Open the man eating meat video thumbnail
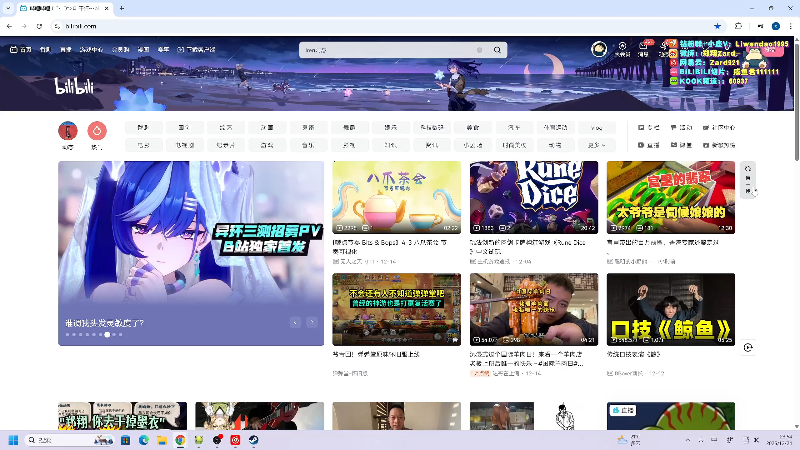 click(x=534, y=309)
